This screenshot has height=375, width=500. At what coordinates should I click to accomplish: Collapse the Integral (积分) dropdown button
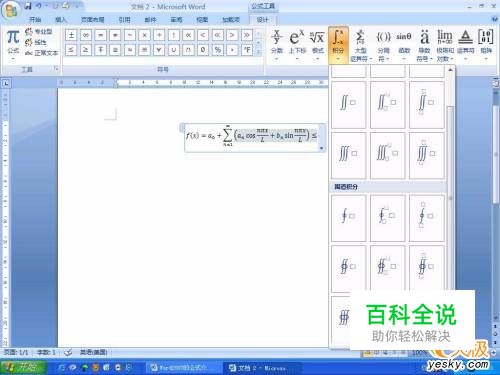click(x=338, y=45)
